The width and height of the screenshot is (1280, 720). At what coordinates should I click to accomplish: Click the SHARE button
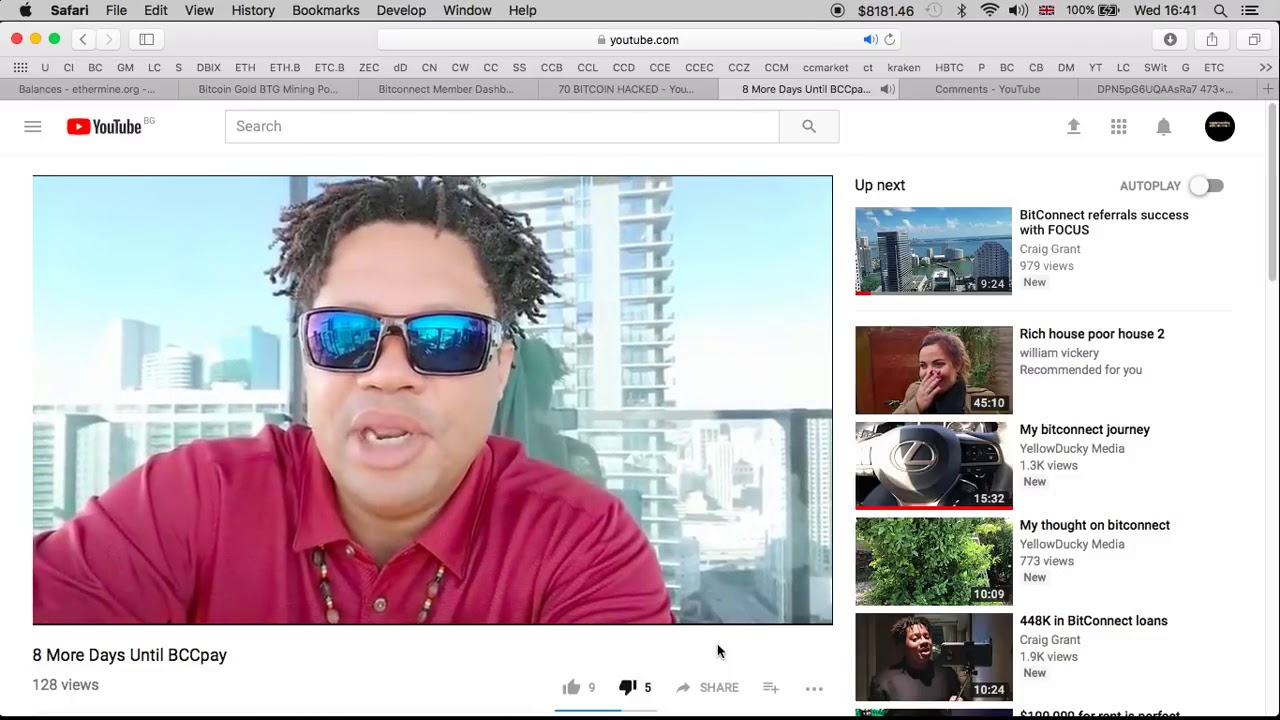708,687
